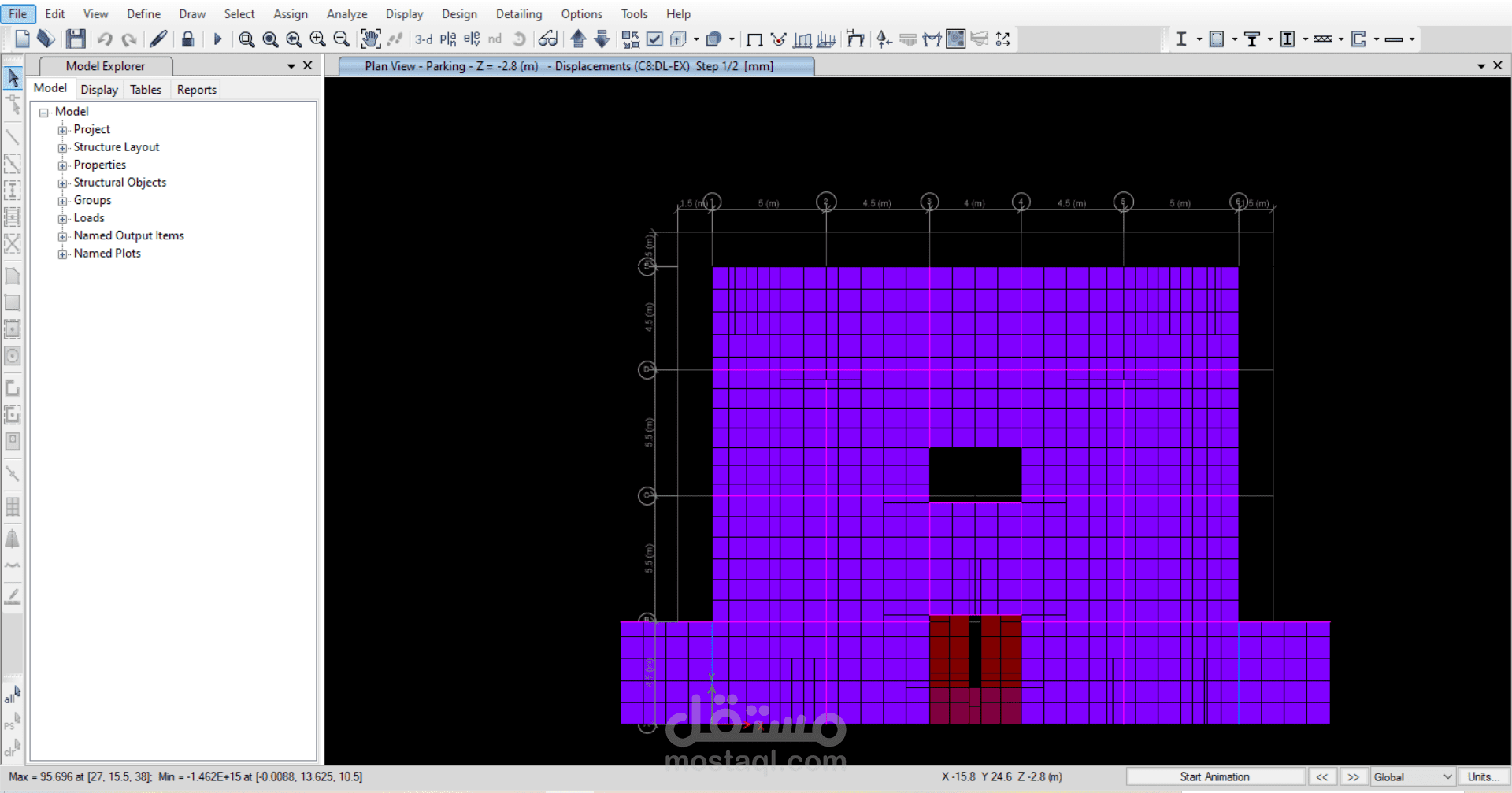The height and width of the screenshot is (793, 1512).
Task: Switch to the Reports tab in Model Explorer
Action: (197, 90)
